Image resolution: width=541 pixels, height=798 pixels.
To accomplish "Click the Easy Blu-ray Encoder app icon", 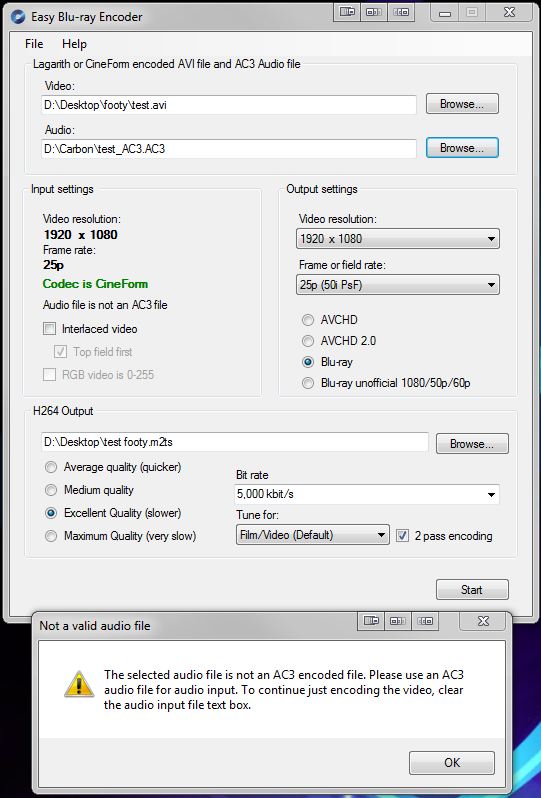I will [x=18, y=17].
